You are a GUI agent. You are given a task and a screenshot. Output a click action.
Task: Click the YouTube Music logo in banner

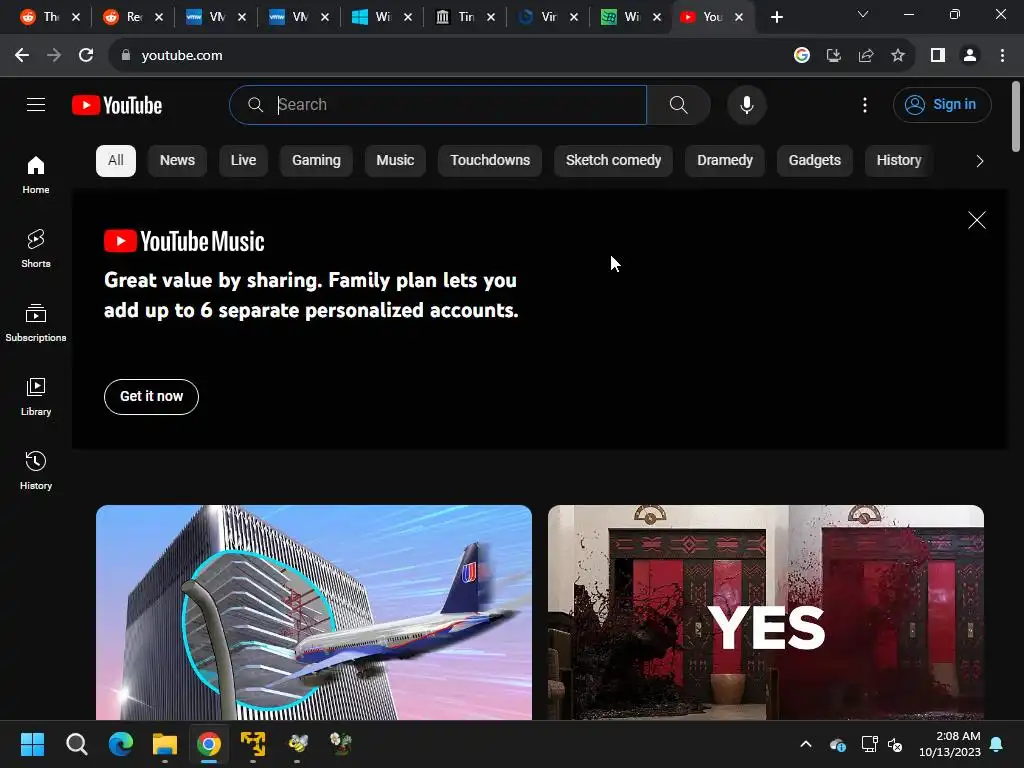click(x=184, y=242)
